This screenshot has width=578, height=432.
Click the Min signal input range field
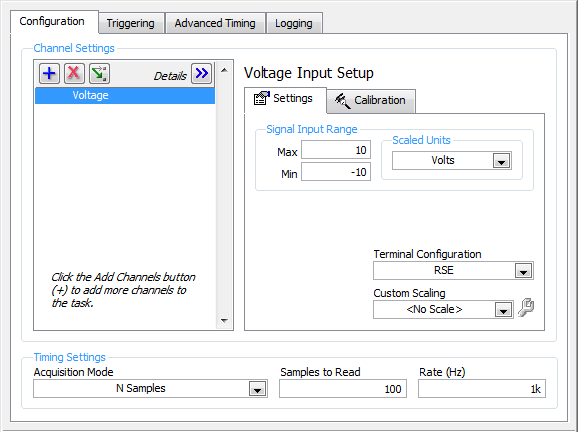pyautogui.click(x=336, y=172)
